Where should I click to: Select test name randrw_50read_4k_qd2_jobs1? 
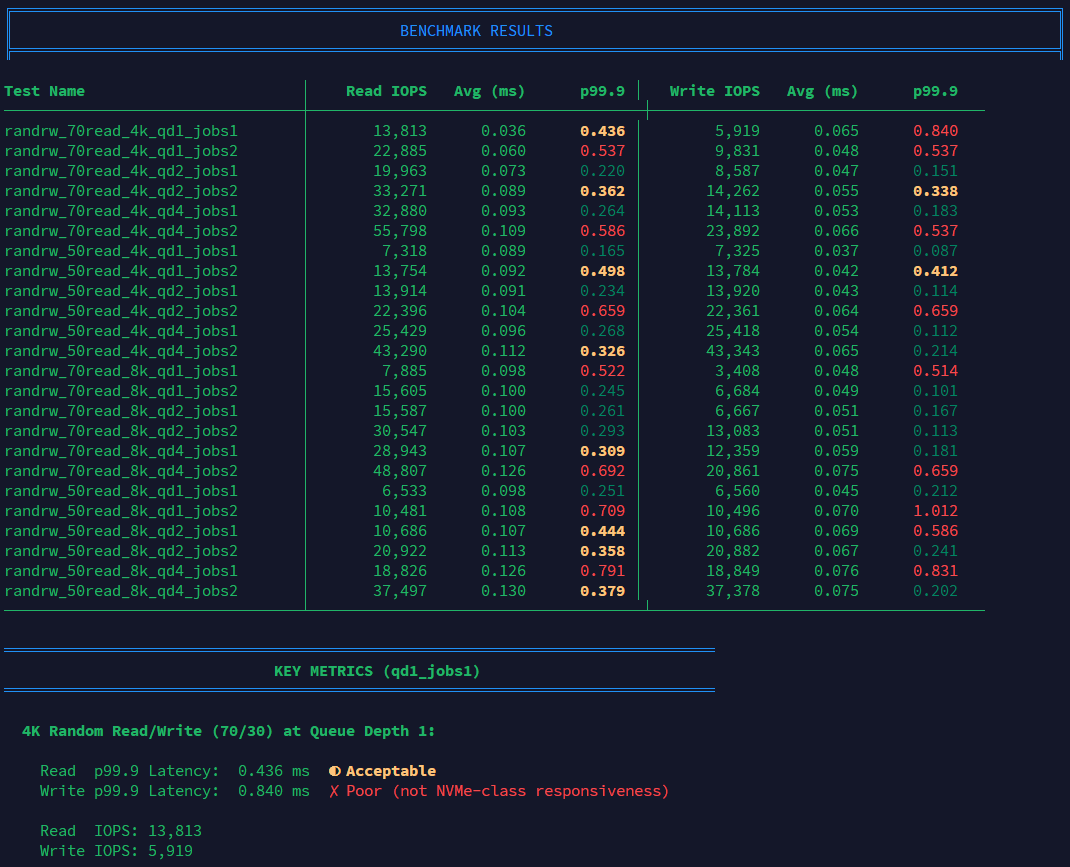pyautogui.click(x=121, y=291)
